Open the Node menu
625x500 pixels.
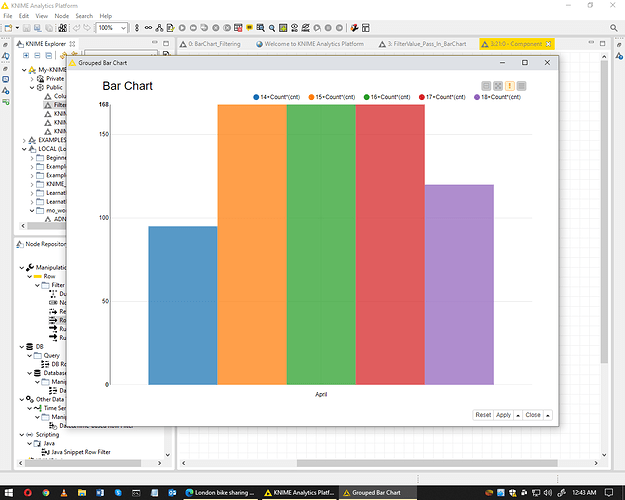click(x=61, y=16)
